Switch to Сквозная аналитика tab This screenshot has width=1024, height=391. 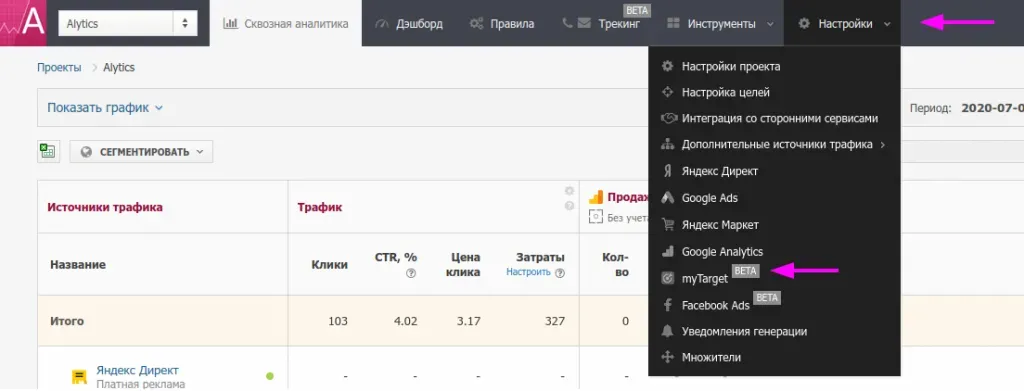pos(285,23)
